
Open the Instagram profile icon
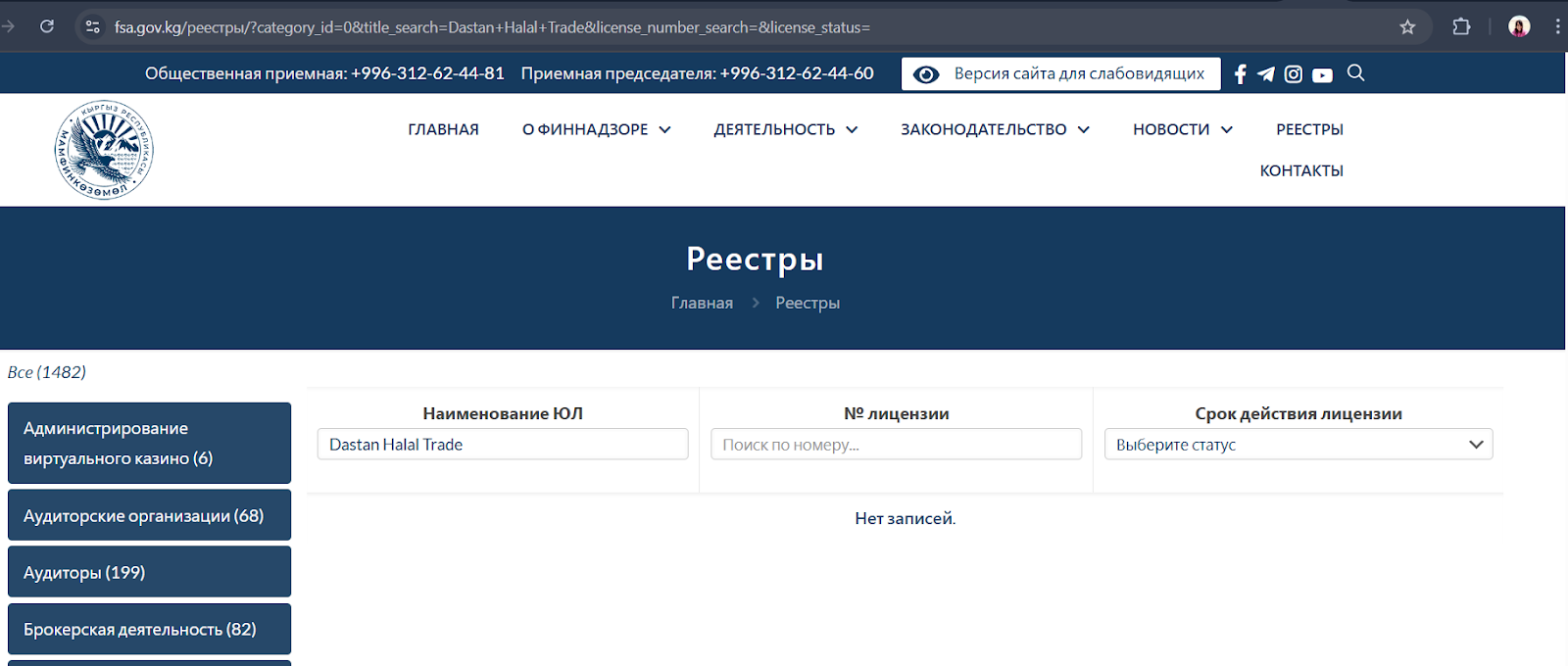point(1294,74)
